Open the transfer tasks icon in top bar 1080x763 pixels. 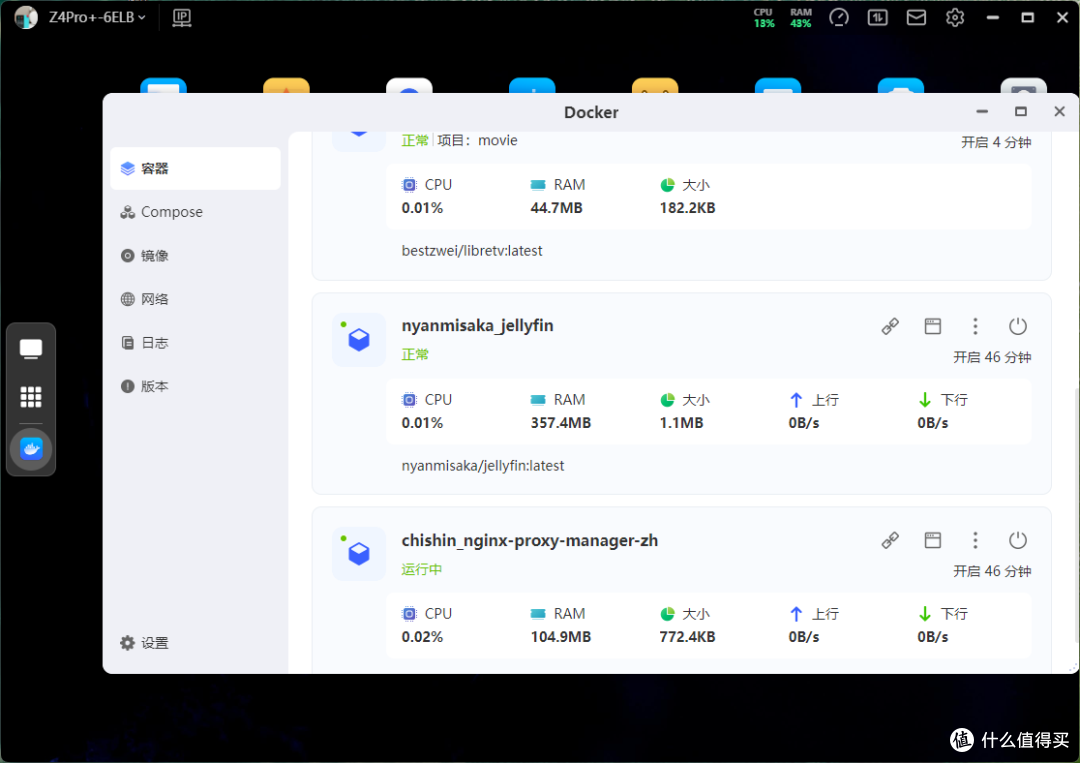tap(878, 18)
